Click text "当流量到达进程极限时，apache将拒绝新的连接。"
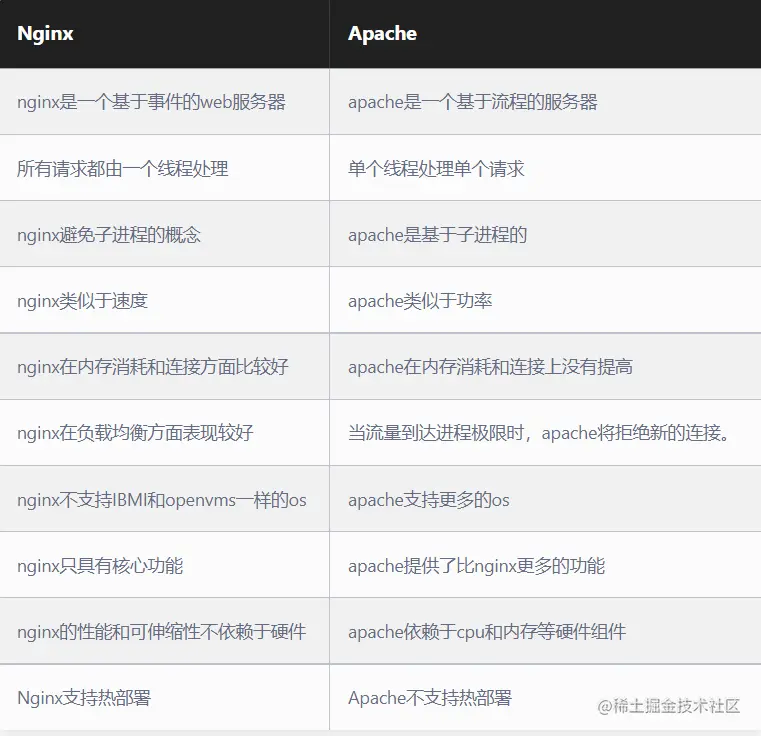Image resolution: width=761 pixels, height=736 pixels. [x=539, y=433]
